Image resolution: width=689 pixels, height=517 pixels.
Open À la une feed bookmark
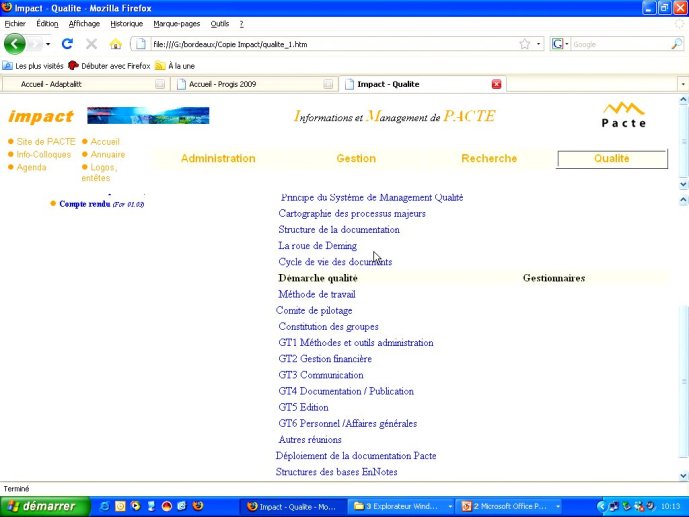(x=175, y=66)
